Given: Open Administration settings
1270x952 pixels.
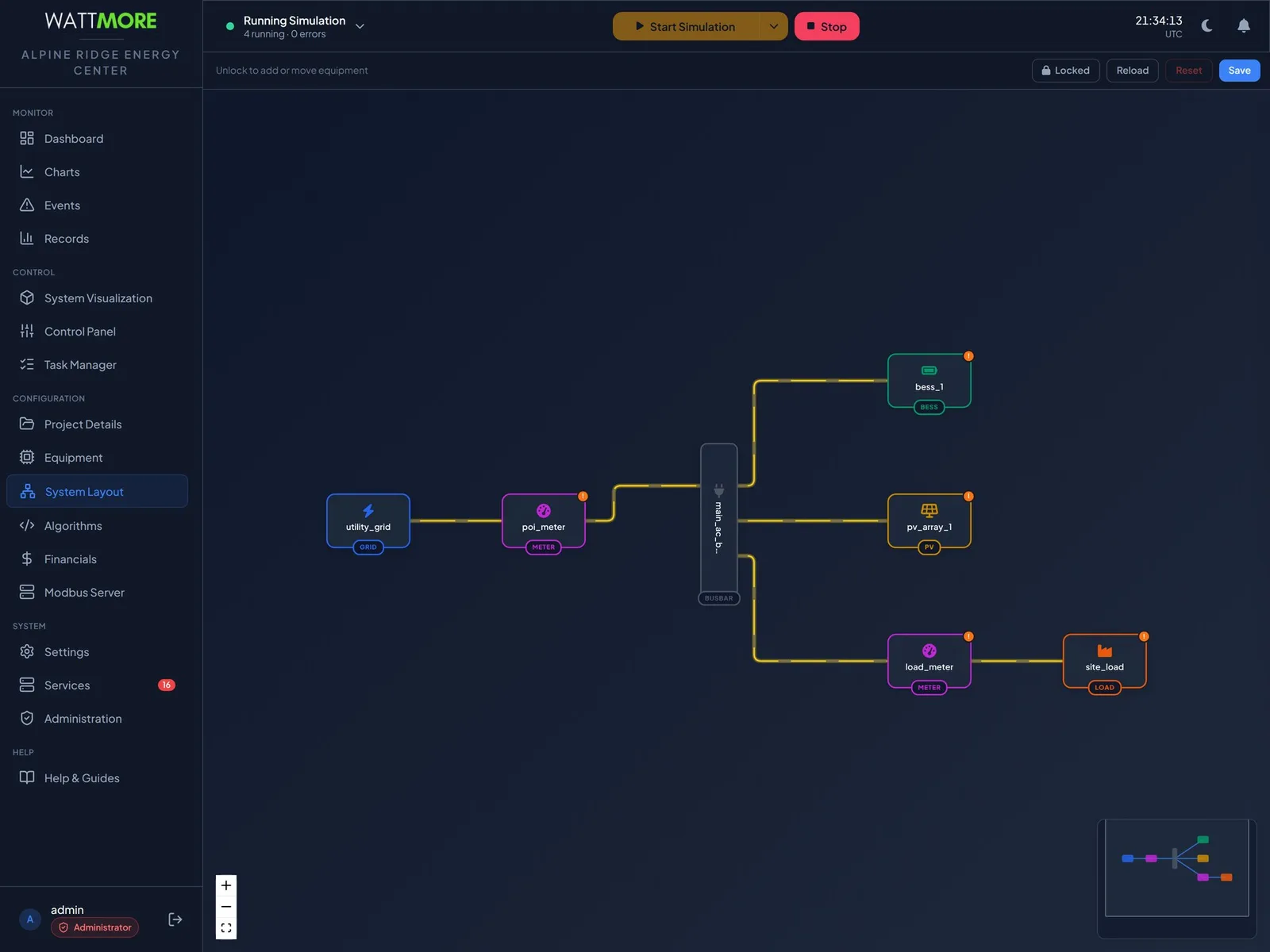Looking at the screenshot, I should pos(97,719).
